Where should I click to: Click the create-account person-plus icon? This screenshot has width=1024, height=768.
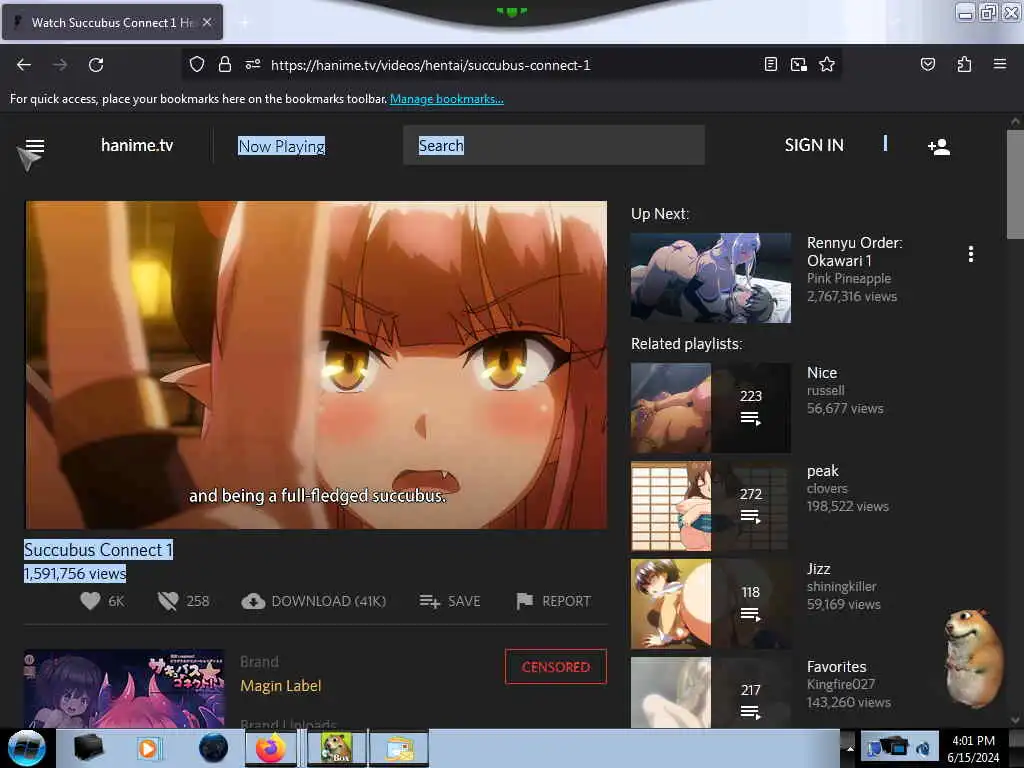pos(939,146)
